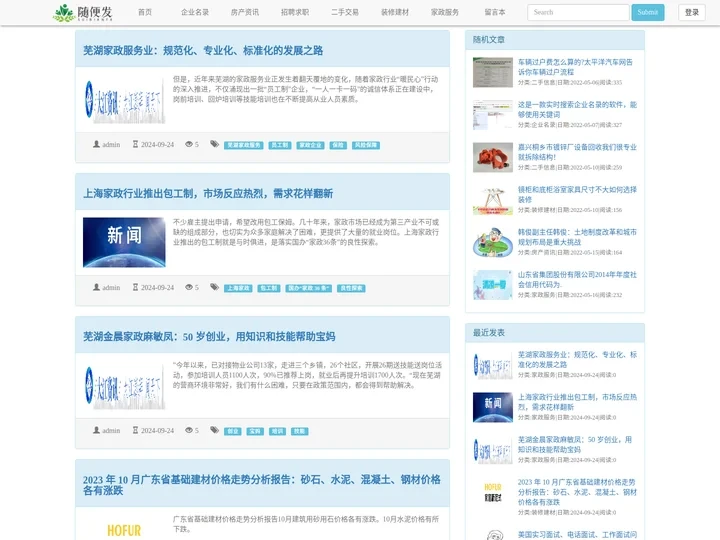The height and width of the screenshot is (540, 720).
Task: Click the 家政企业 tag
Action: pyautogui.click(x=310, y=145)
